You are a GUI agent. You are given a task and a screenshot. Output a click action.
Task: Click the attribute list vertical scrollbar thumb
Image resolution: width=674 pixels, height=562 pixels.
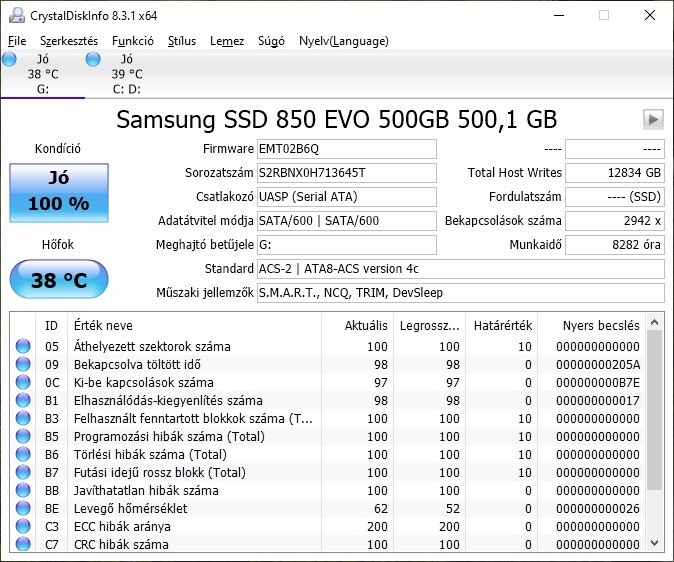click(654, 410)
